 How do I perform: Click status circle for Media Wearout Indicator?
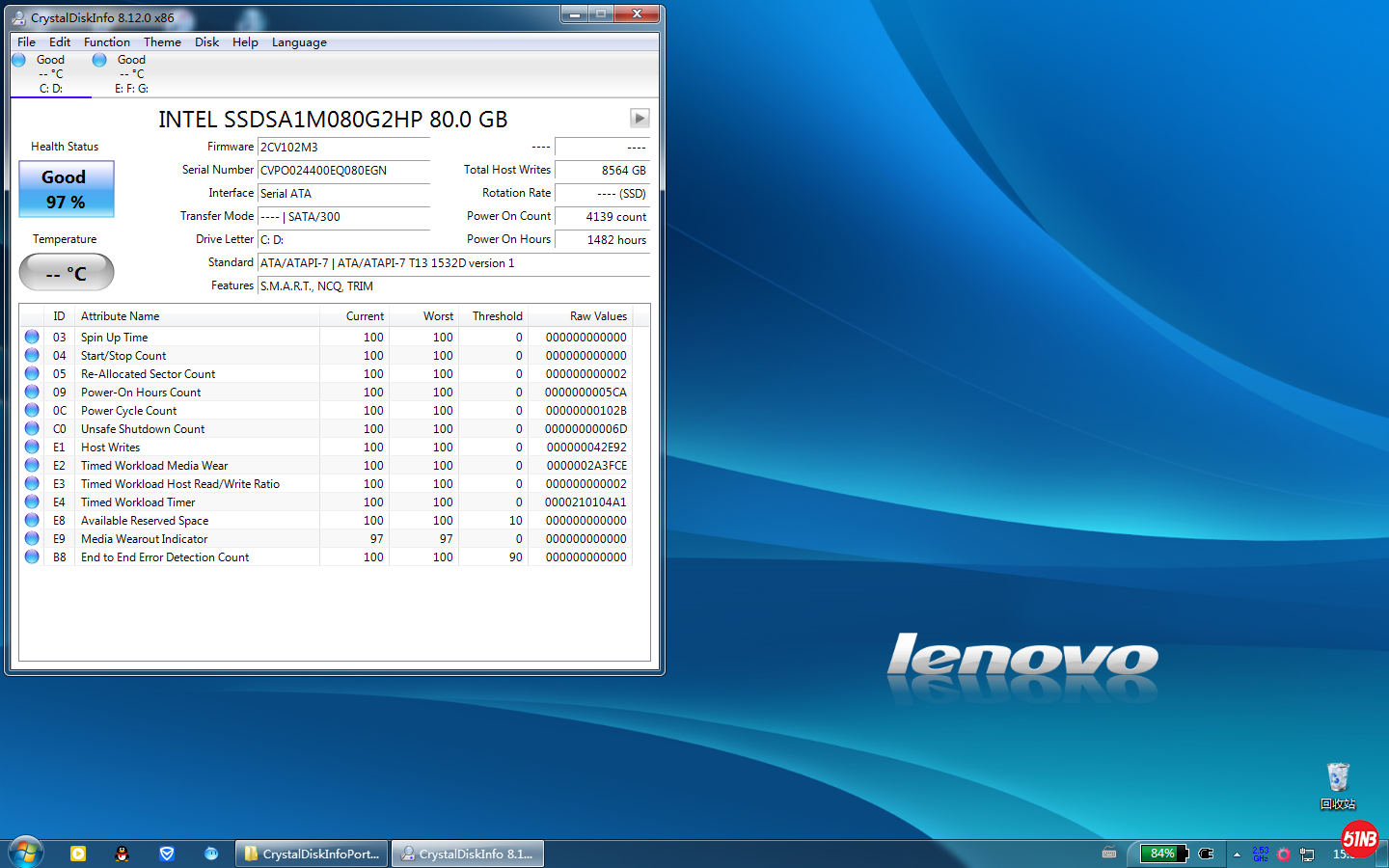tap(32, 539)
